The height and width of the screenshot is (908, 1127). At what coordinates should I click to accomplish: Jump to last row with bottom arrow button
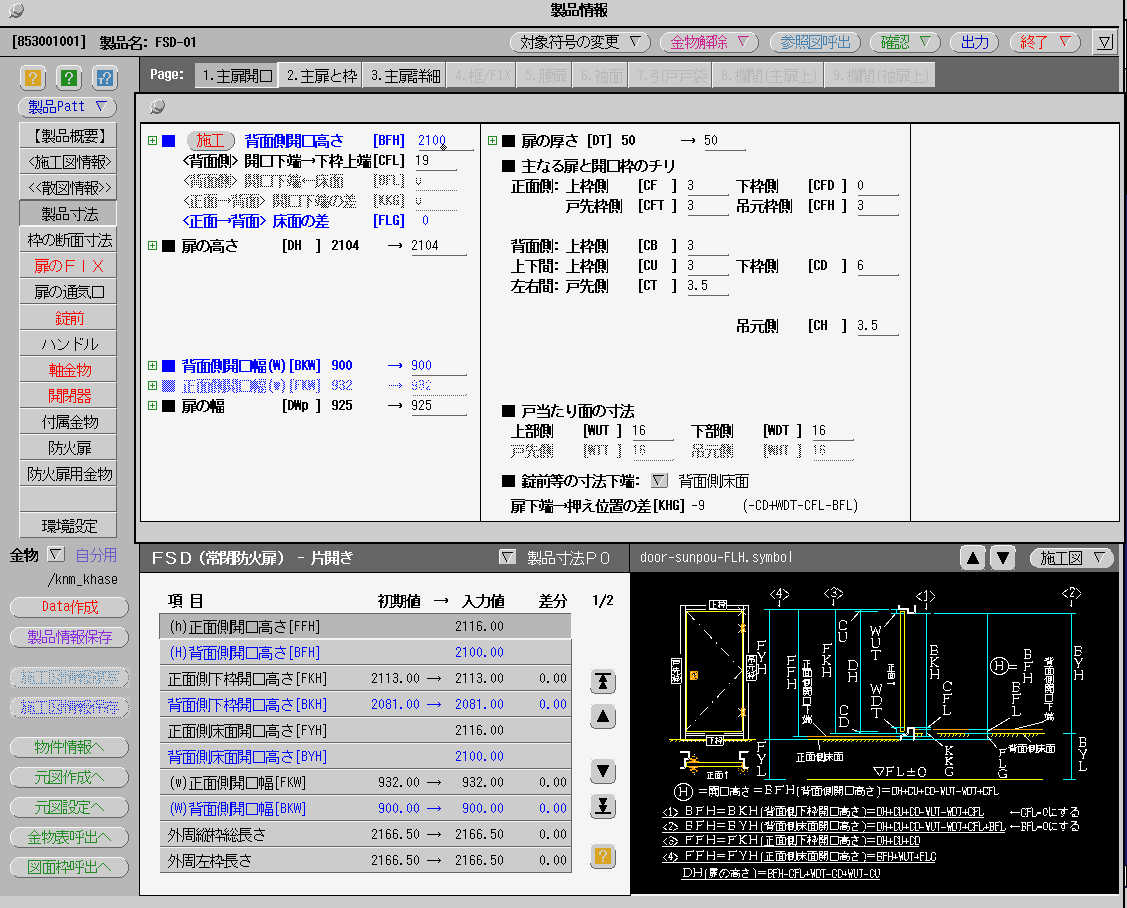(x=602, y=806)
